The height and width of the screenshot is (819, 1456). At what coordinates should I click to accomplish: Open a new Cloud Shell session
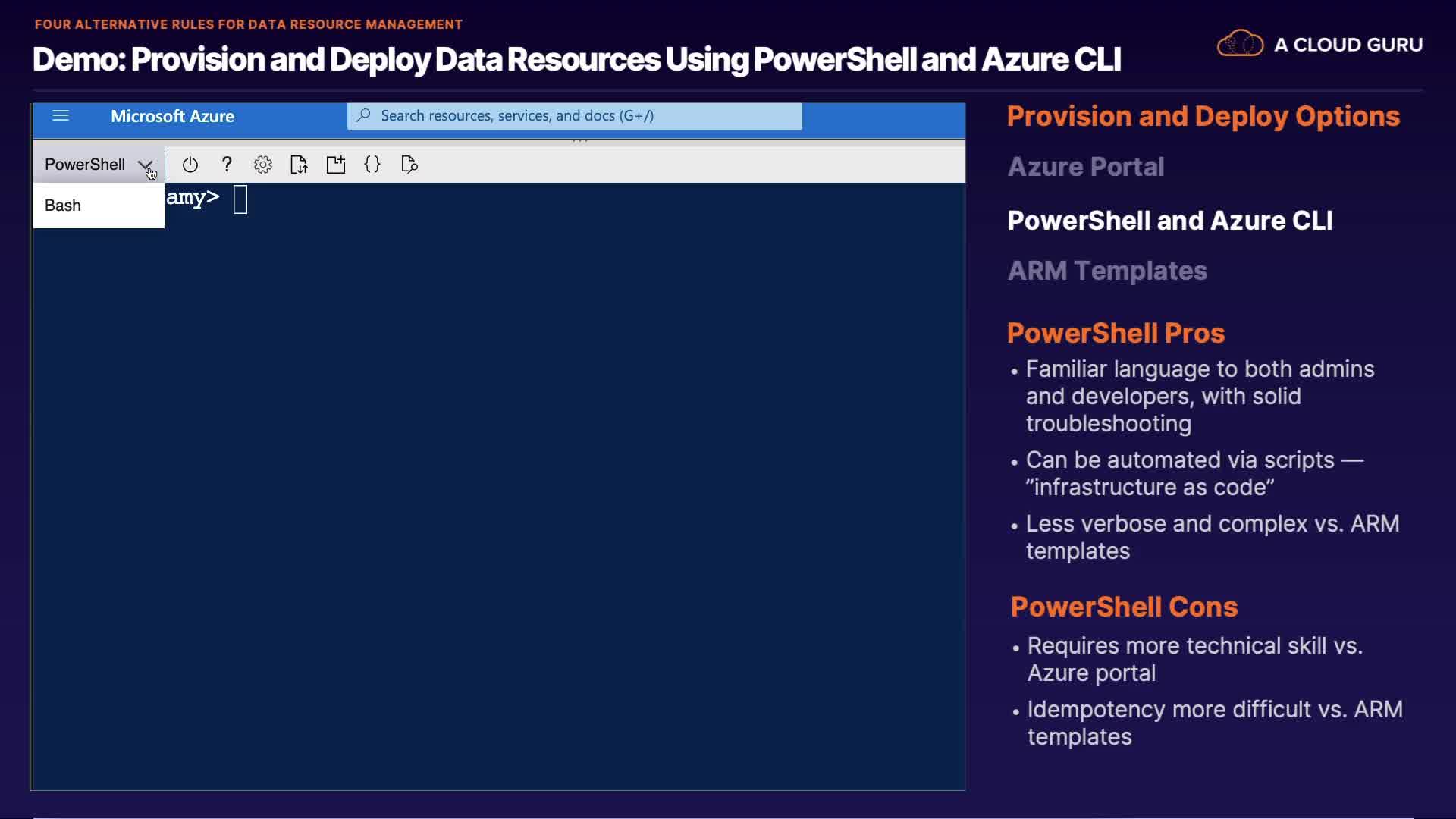coord(336,165)
